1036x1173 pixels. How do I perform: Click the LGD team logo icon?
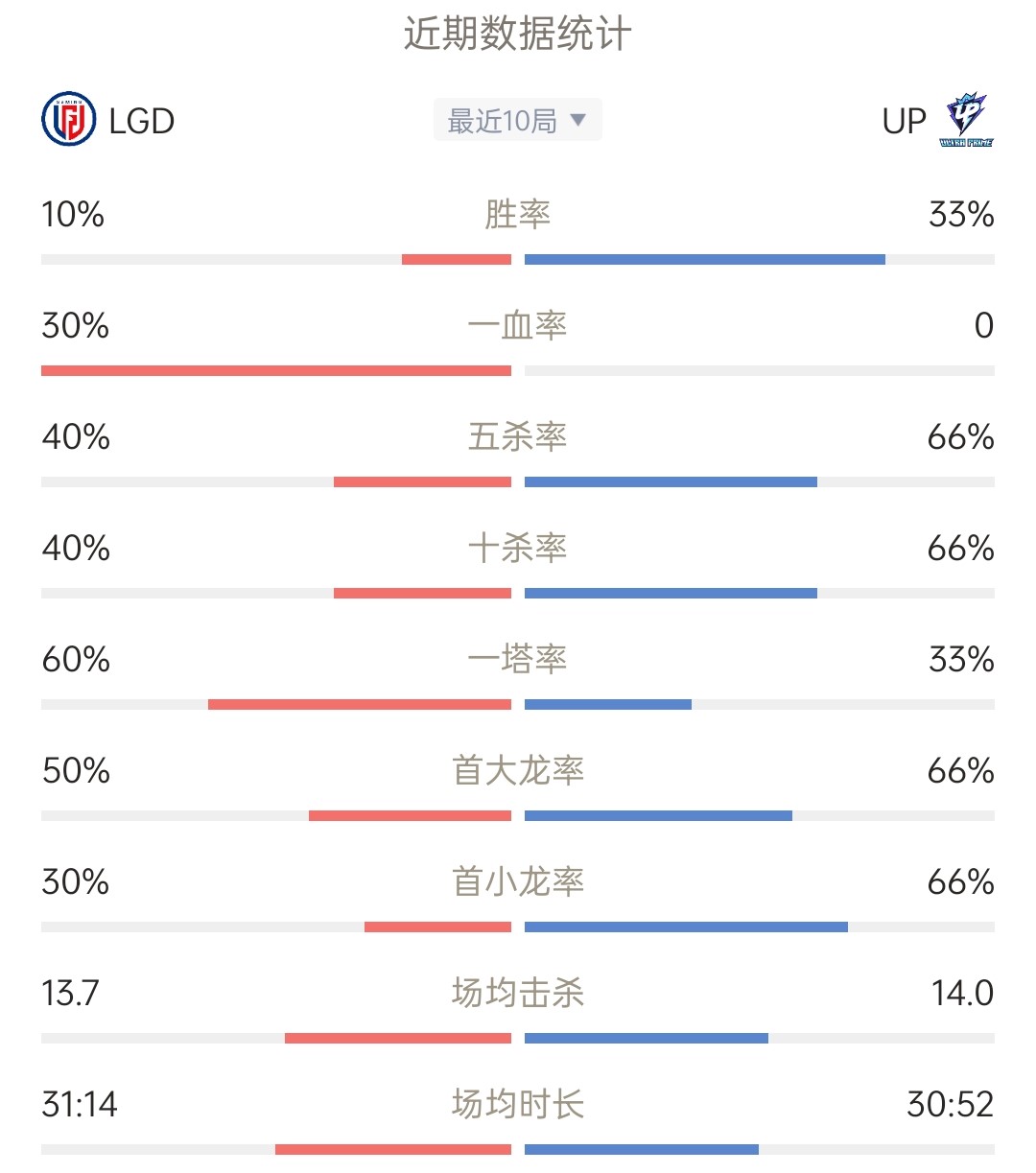click(x=69, y=120)
